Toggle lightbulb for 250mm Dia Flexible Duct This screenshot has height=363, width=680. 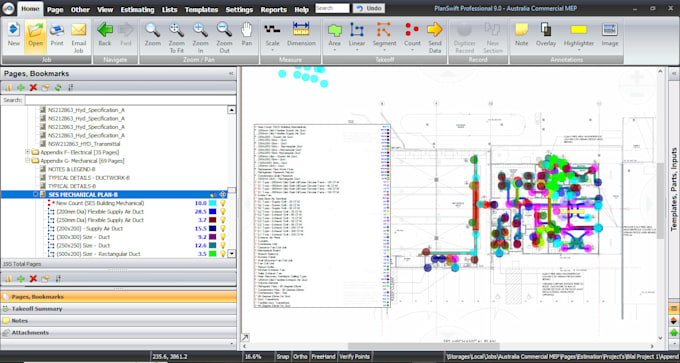tap(223, 220)
